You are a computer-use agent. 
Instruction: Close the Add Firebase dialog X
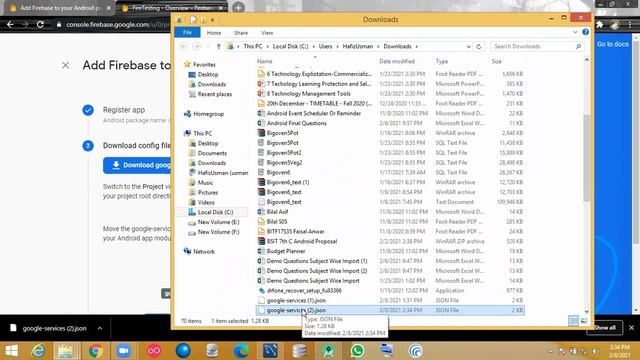click(65, 65)
